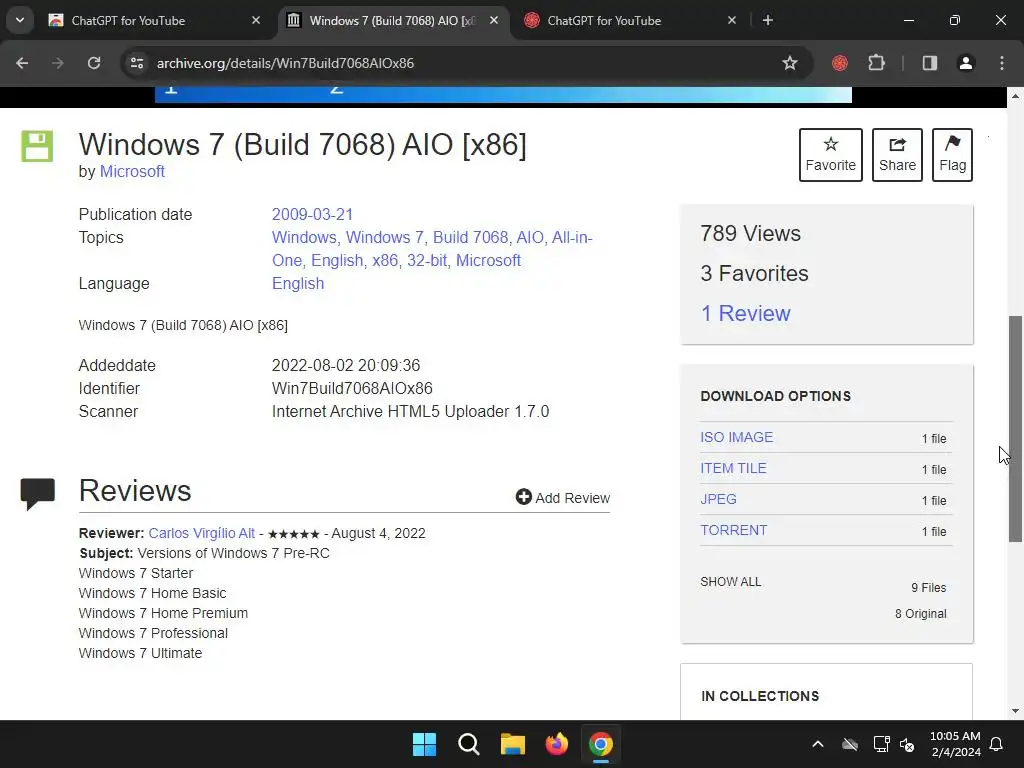1024x768 pixels.
Task: Click the 'Windows 7 Ultimate' review line
Action: (140, 653)
